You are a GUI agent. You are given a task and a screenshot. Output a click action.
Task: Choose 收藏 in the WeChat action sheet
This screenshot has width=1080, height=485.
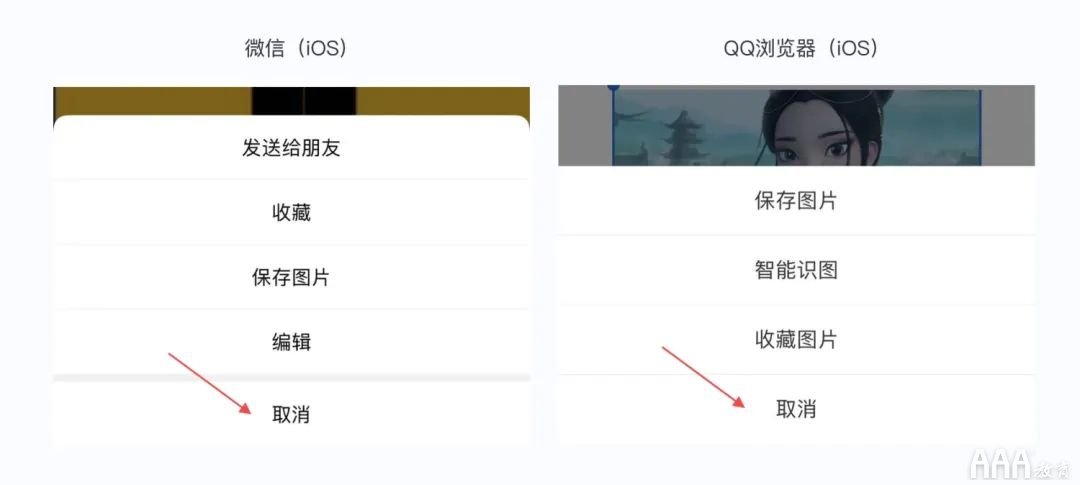coord(291,212)
